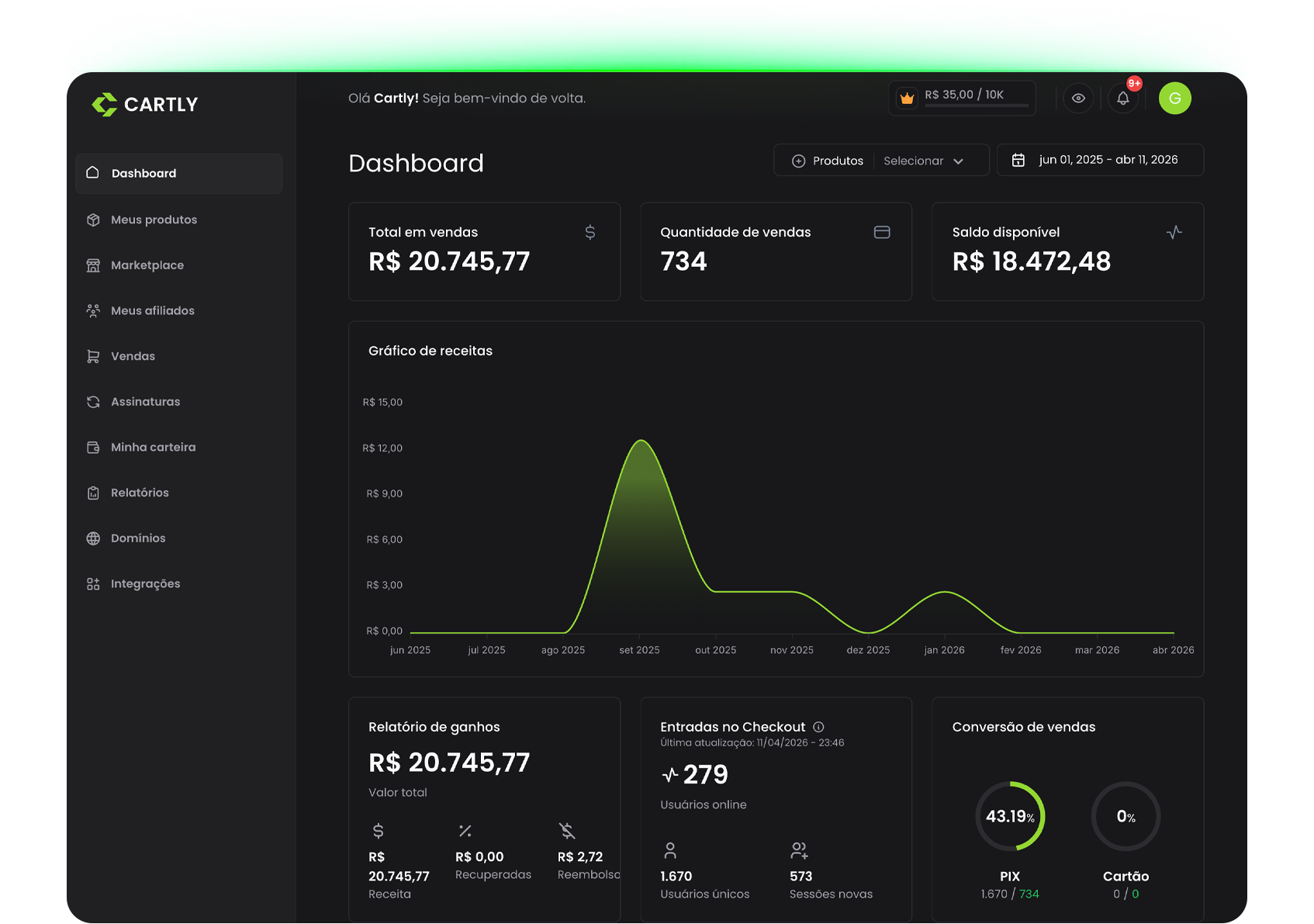Click the Produtos plus filter button

(827, 161)
